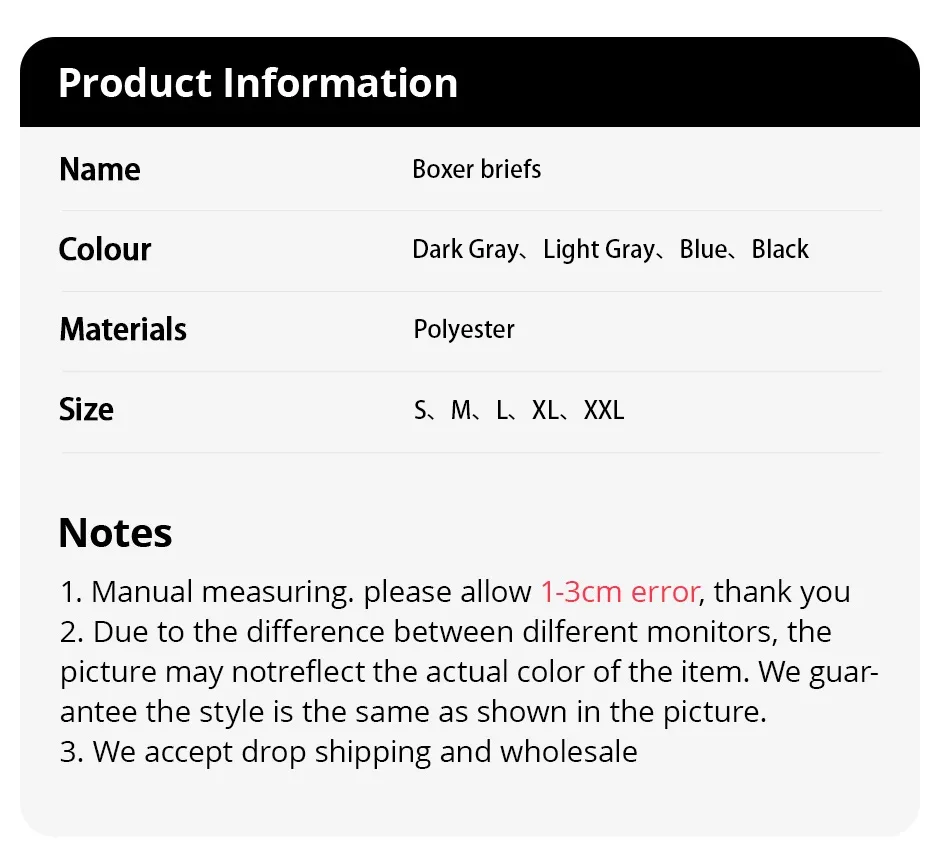Click the Notes section heading

coord(115,533)
